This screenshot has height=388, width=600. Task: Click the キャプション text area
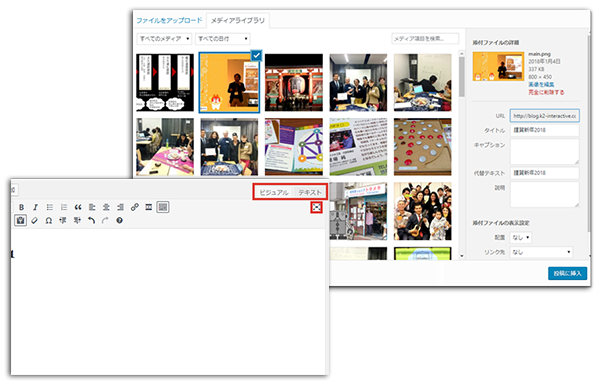545,152
